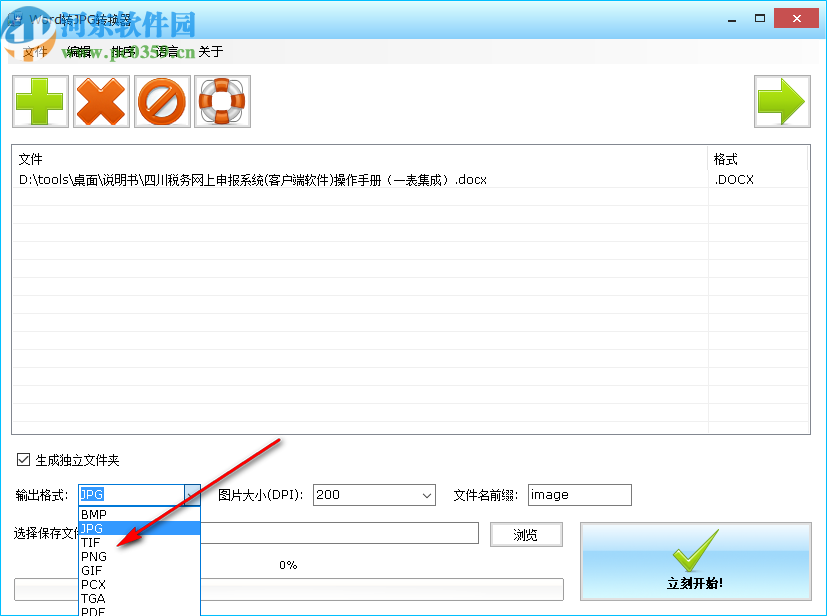Viewport: 827px width, 616px height.
Task: Click the red X icon to remove files
Action: (101, 101)
